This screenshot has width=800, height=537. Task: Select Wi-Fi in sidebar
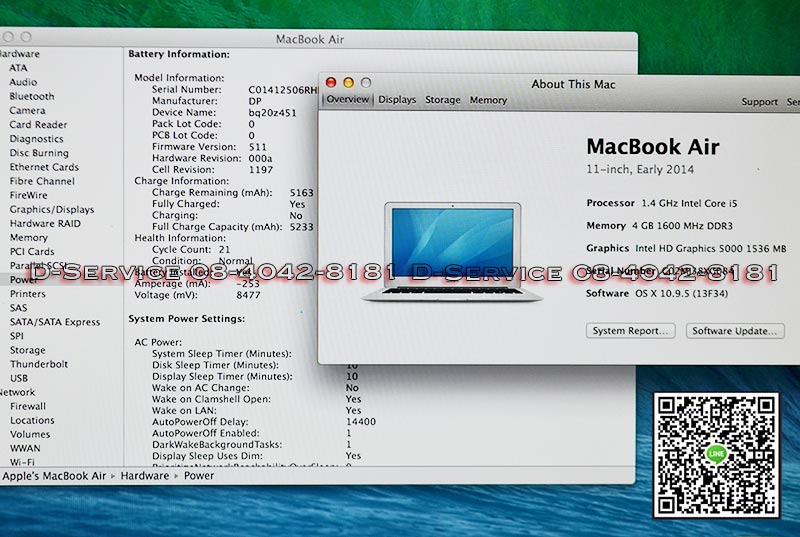(x=22, y=462)
